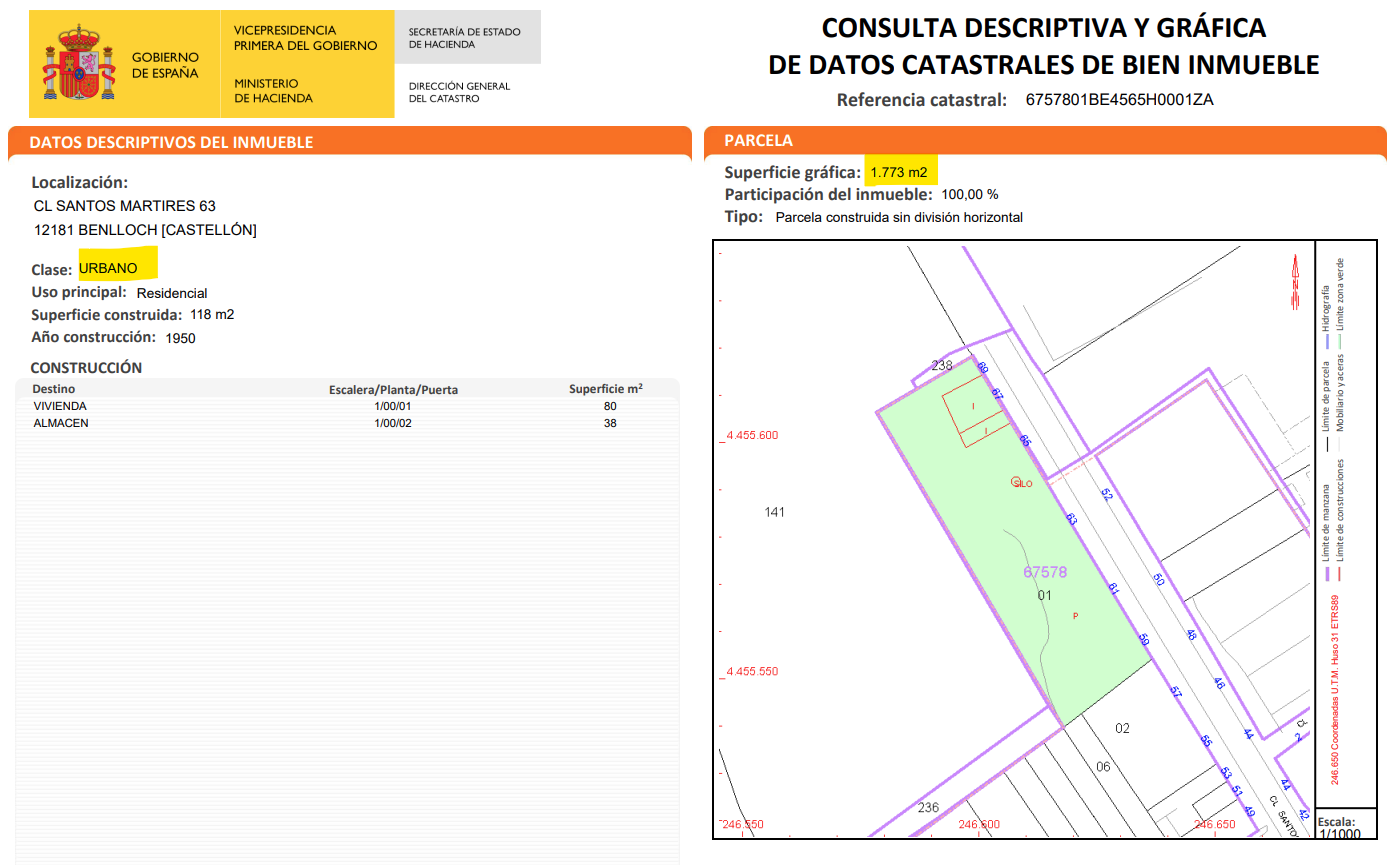This screenshot has width=1397, height=865.
Task: Click the PARCELA section header
Action: [x=758, y=141]
